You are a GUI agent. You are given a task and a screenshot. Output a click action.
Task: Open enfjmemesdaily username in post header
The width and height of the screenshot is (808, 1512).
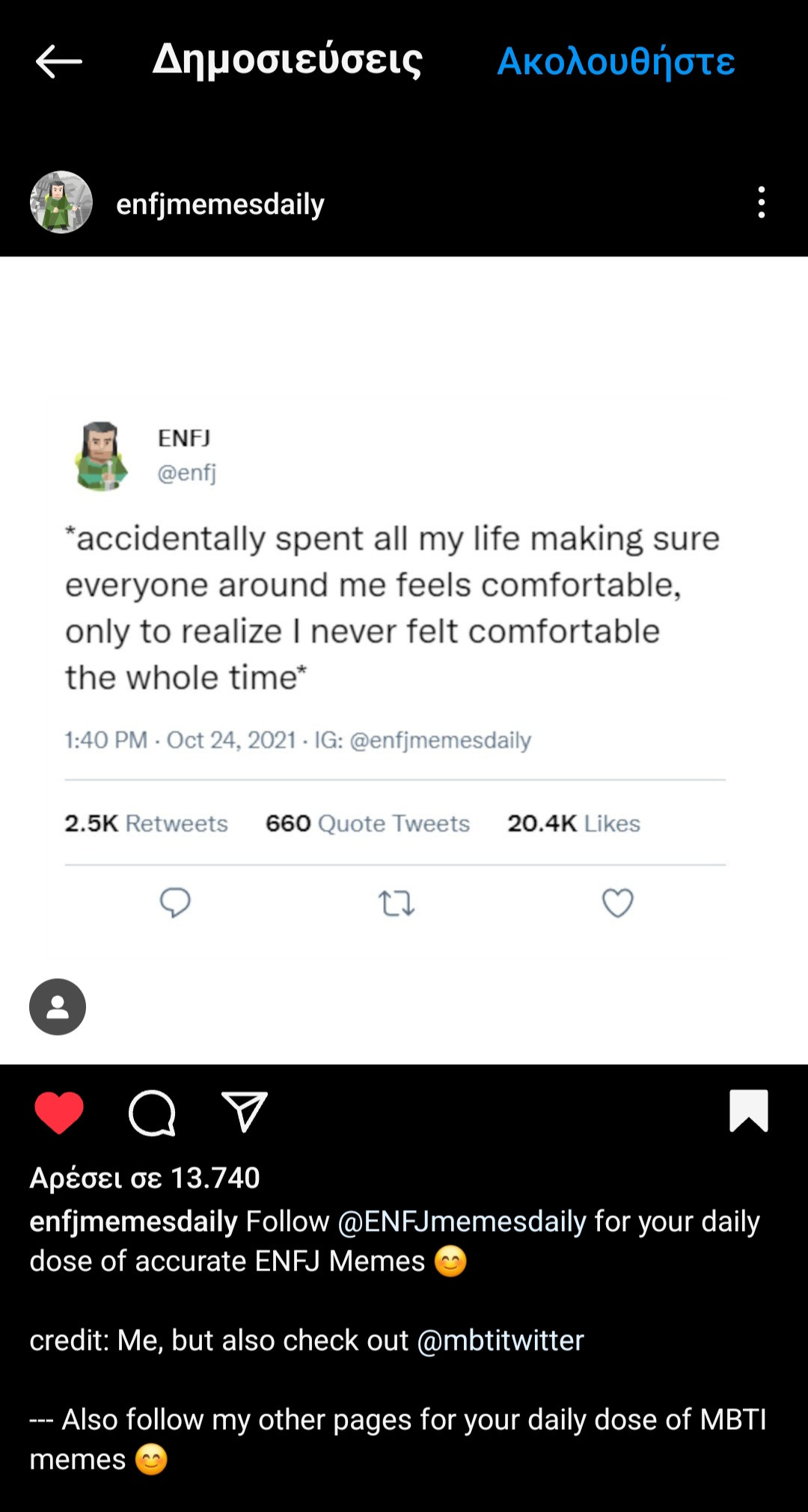pyautogui.click(x=220, y=204)
